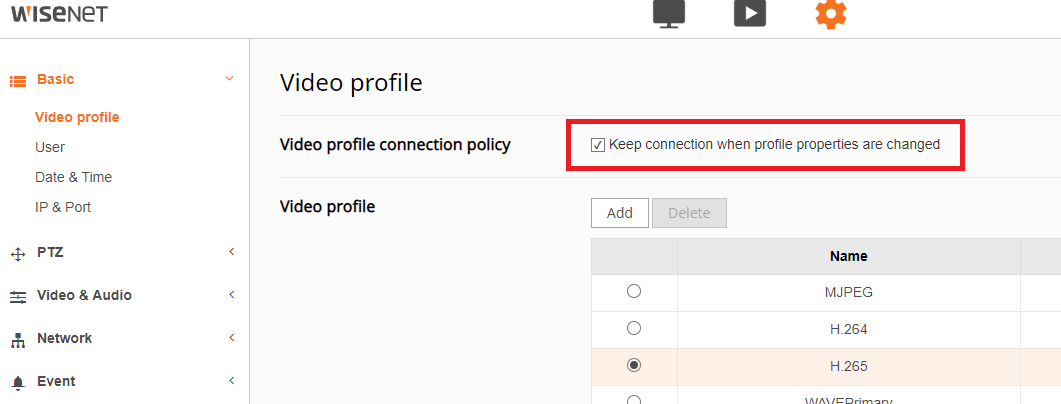
Task: Select the H.265 profile radio button
Action: (633, 366)
